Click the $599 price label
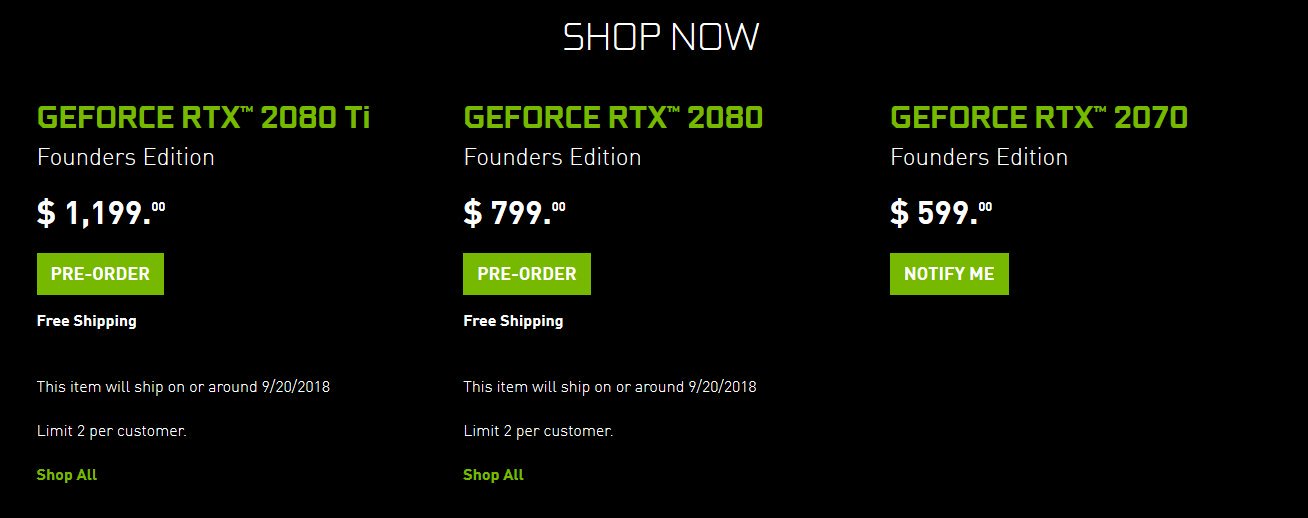This screenshot has width=1308, height=518. click(941, 212)
